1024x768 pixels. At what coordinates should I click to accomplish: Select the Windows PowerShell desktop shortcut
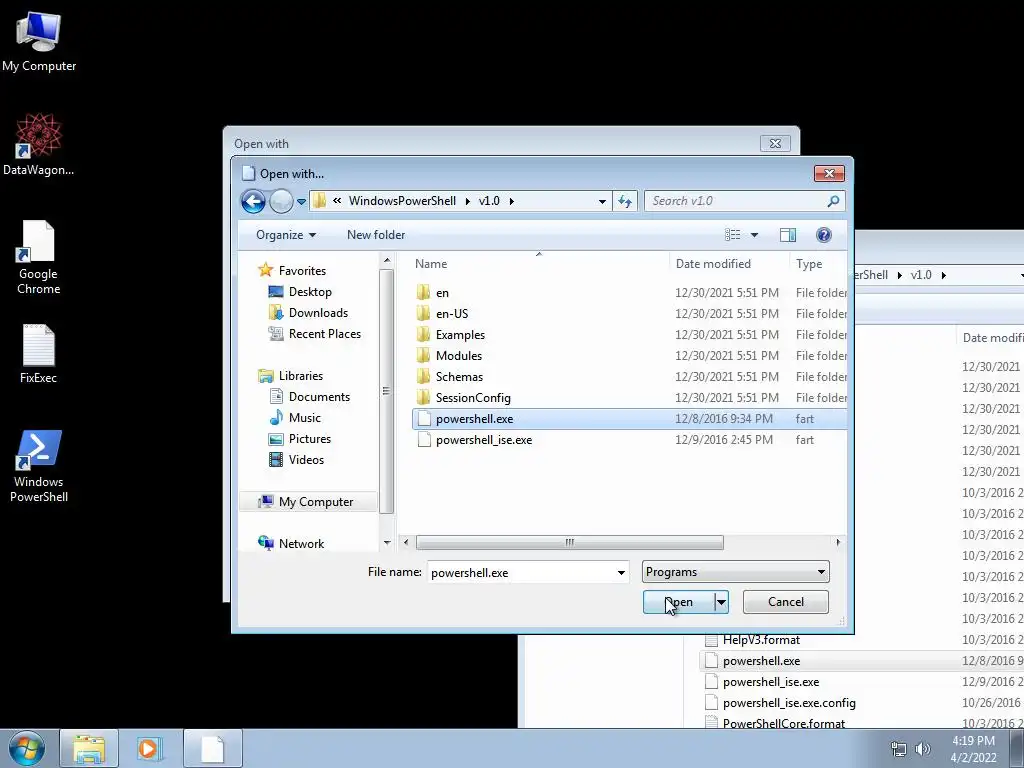pos(39,466)
